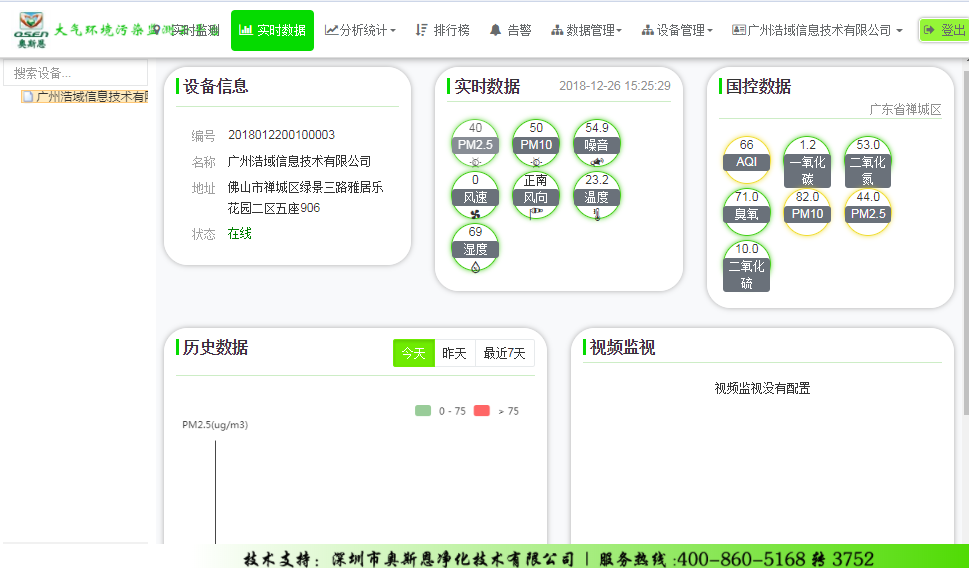The image size is (969, 568).
Task: Toggle the > 75 red legend
Action: pyautogui.click(x=496, y=411)
